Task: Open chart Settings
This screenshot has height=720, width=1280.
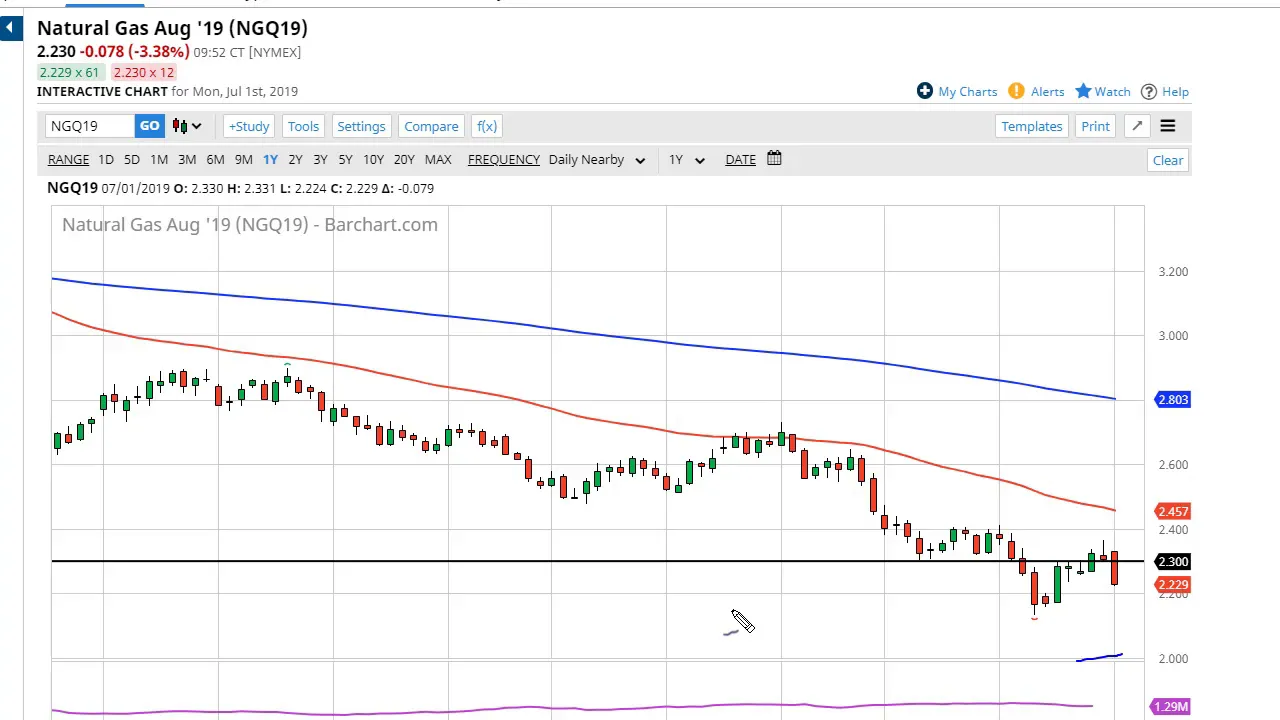Action: click(x=361, y=126)
